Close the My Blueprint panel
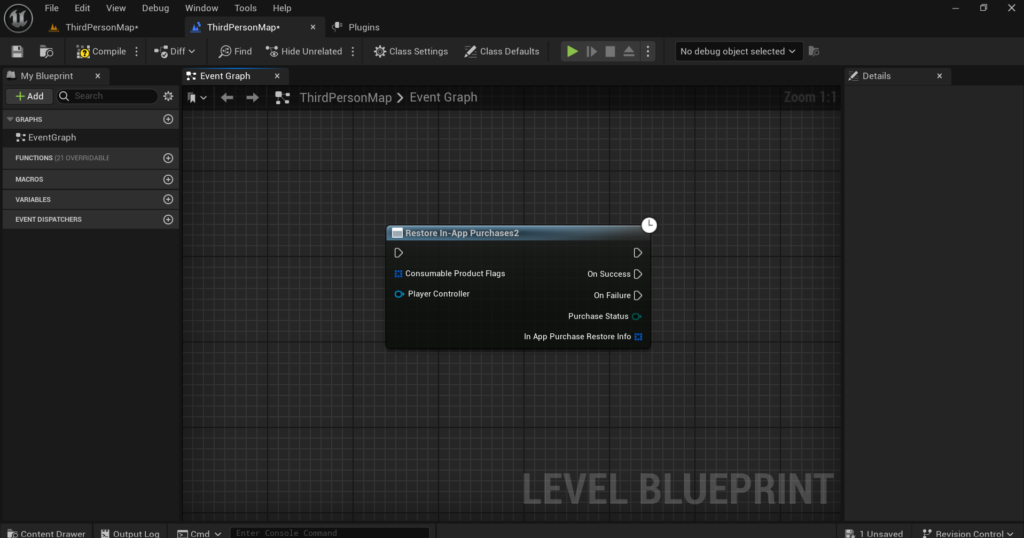The width and height of the screenshot is (1024, 538). 97,76
